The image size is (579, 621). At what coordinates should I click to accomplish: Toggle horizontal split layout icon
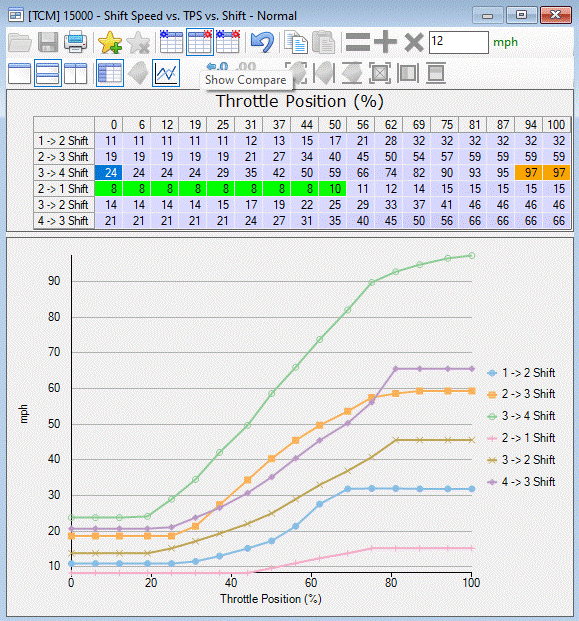point(48,73)
